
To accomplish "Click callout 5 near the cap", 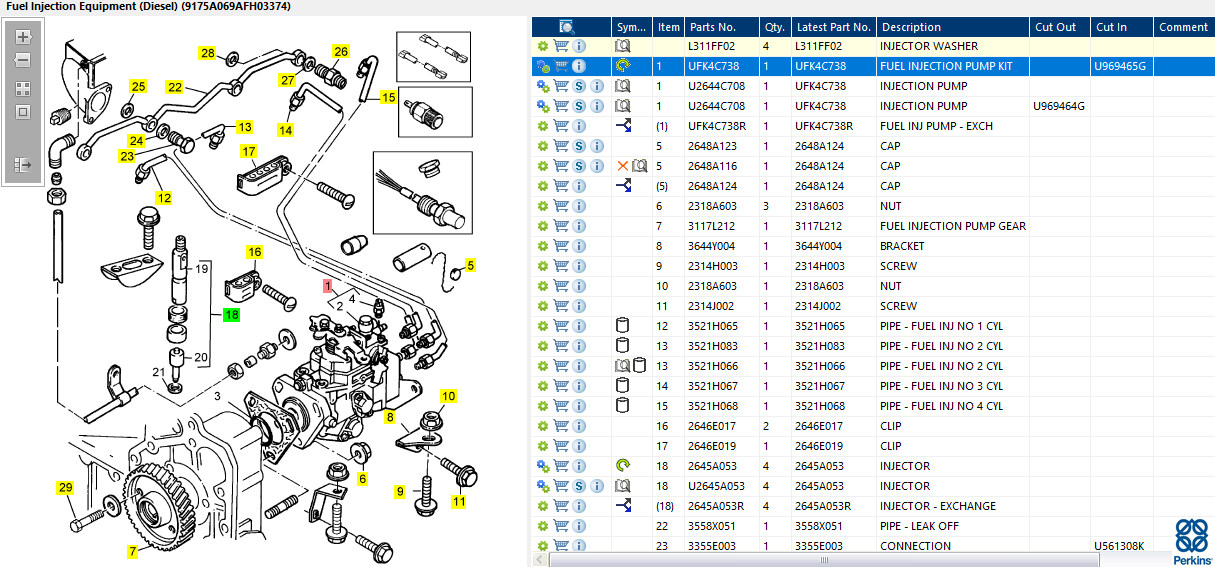I will 471,265.
